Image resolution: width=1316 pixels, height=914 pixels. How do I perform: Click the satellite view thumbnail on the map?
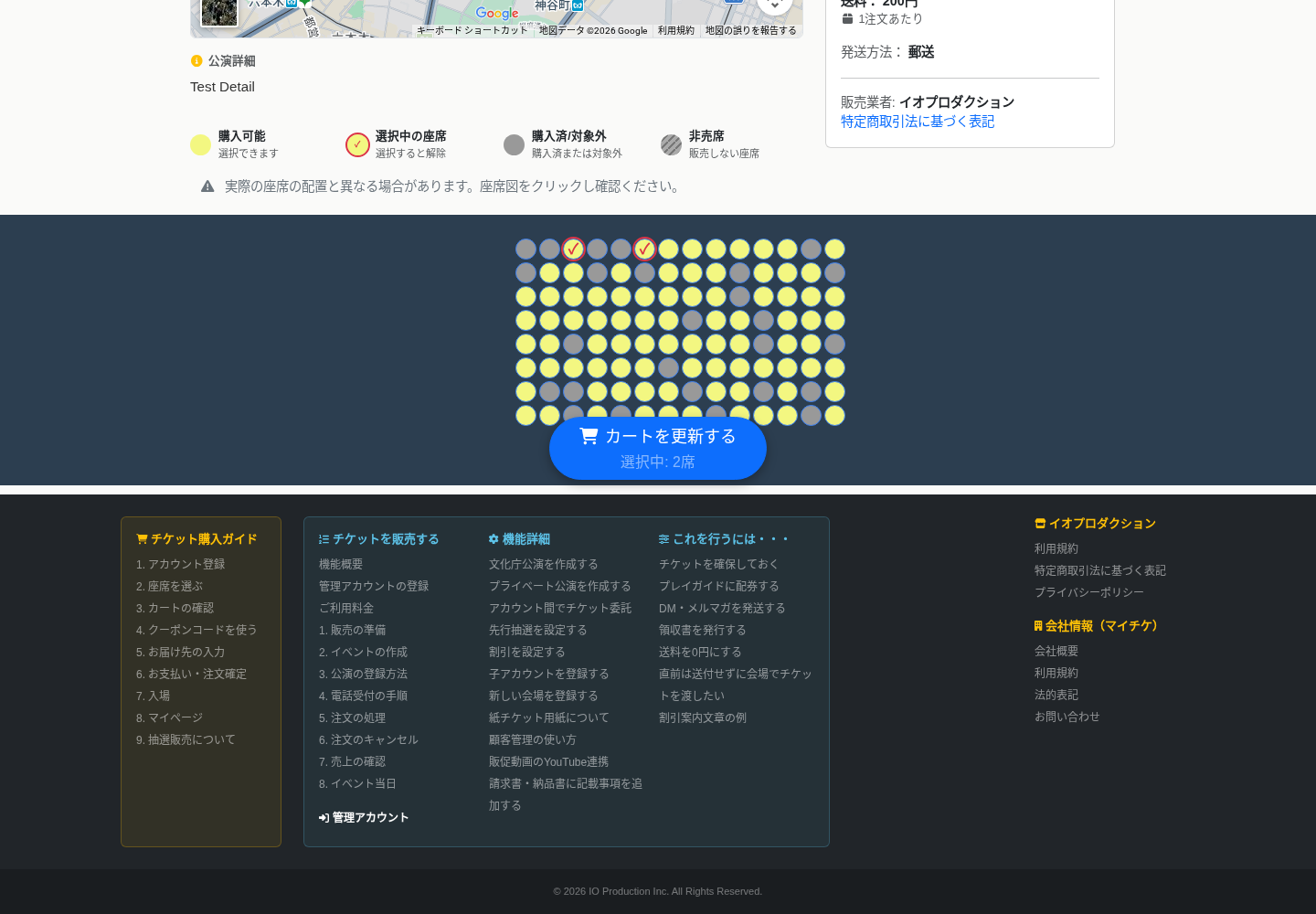219,11
